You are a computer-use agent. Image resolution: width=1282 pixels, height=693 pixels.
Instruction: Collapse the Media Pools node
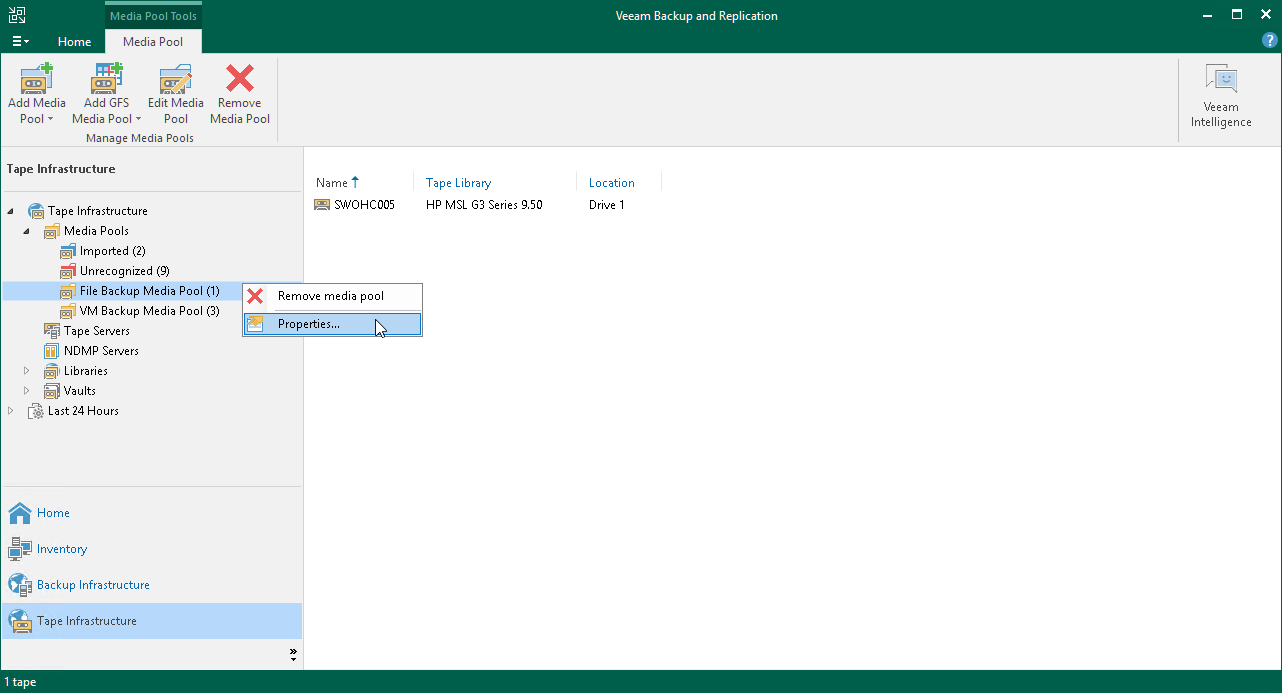click(x=26, y=230)
